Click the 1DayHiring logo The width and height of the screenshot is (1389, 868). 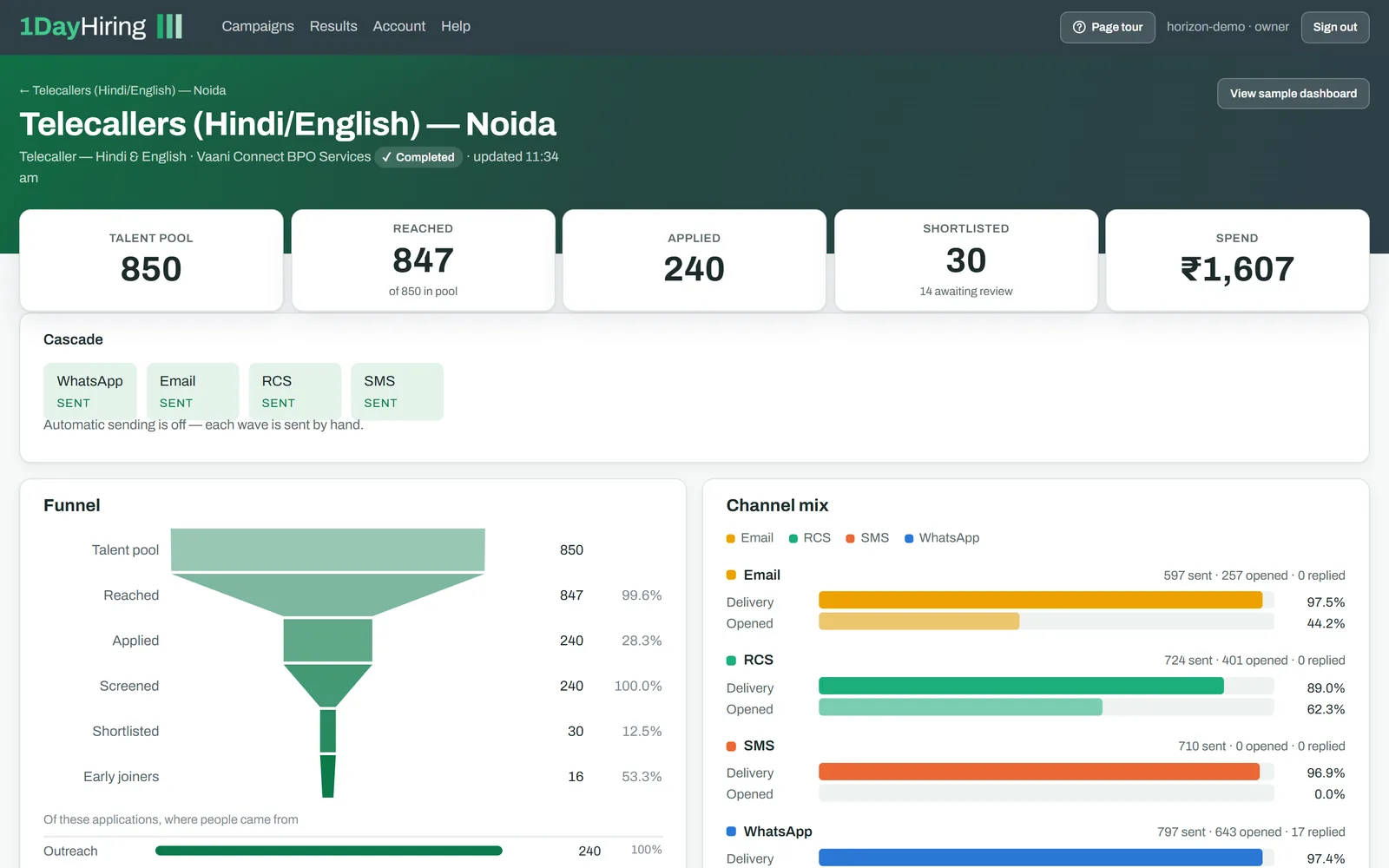pos(101,27)
